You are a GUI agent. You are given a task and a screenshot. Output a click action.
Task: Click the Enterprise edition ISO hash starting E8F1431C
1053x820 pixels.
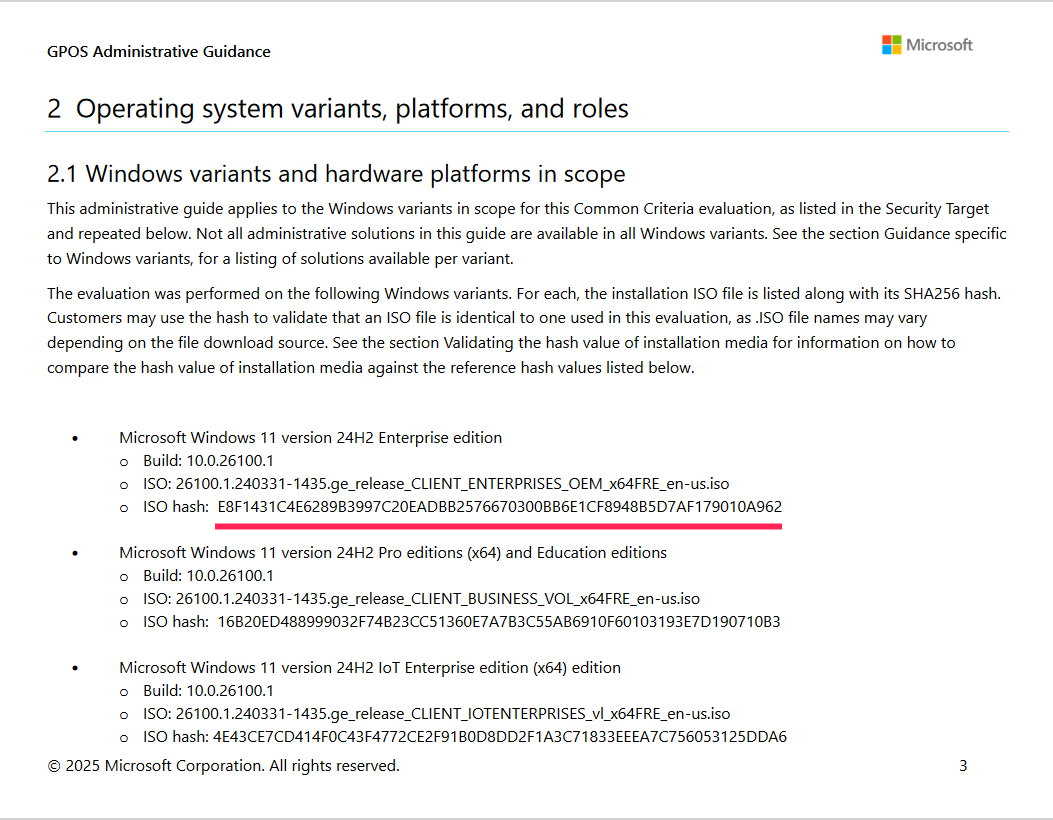(x=500, y=507)
